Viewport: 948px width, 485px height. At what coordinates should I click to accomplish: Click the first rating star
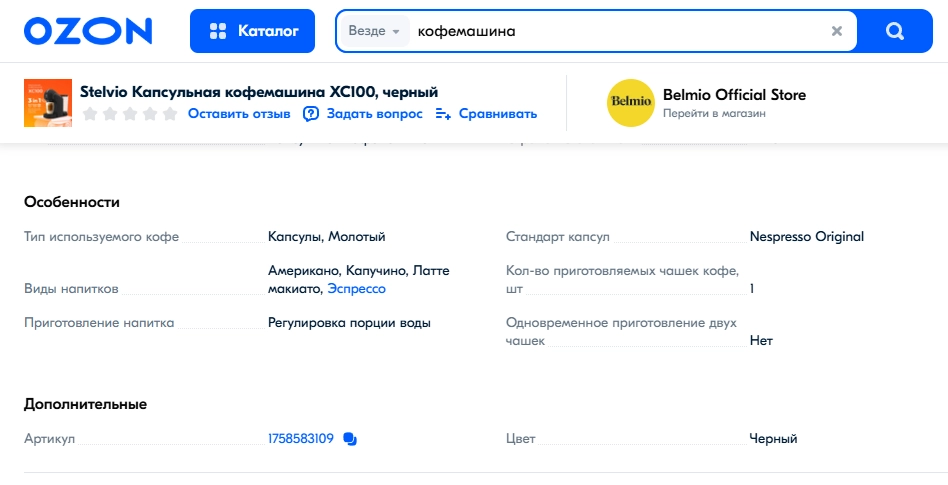(90, 114)
